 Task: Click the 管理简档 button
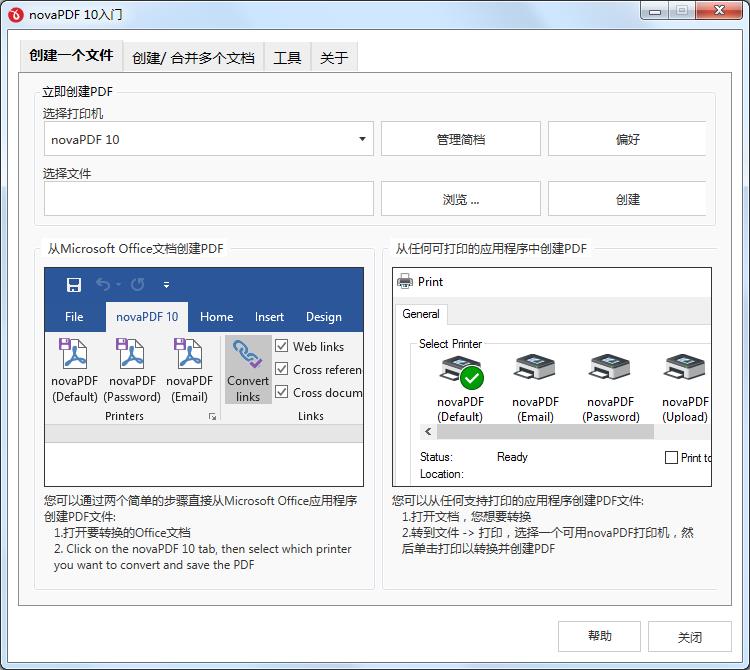pos(461,139)
